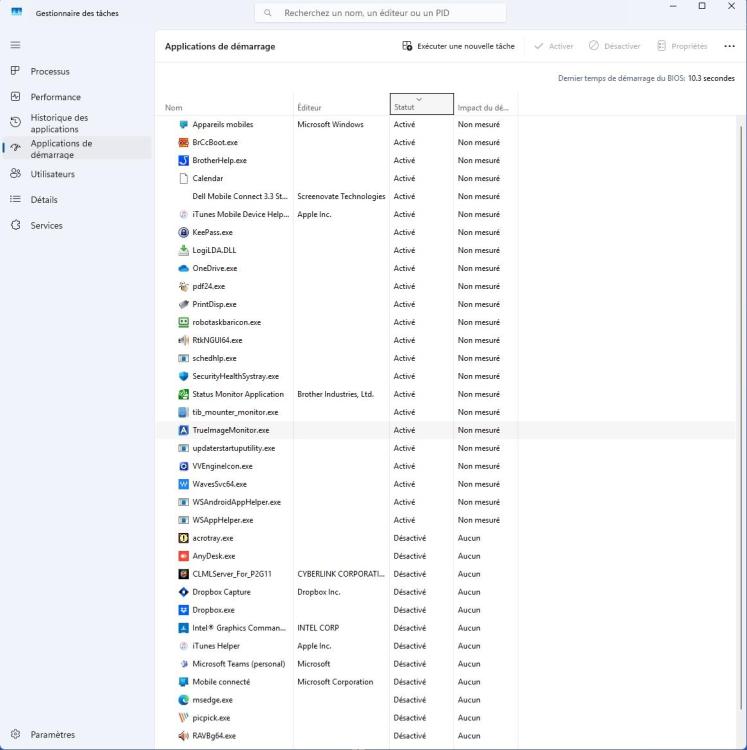Open the hamburger navigation menu
The height and width of the screenshot is (750, 747).
click(x=15, y=46)
